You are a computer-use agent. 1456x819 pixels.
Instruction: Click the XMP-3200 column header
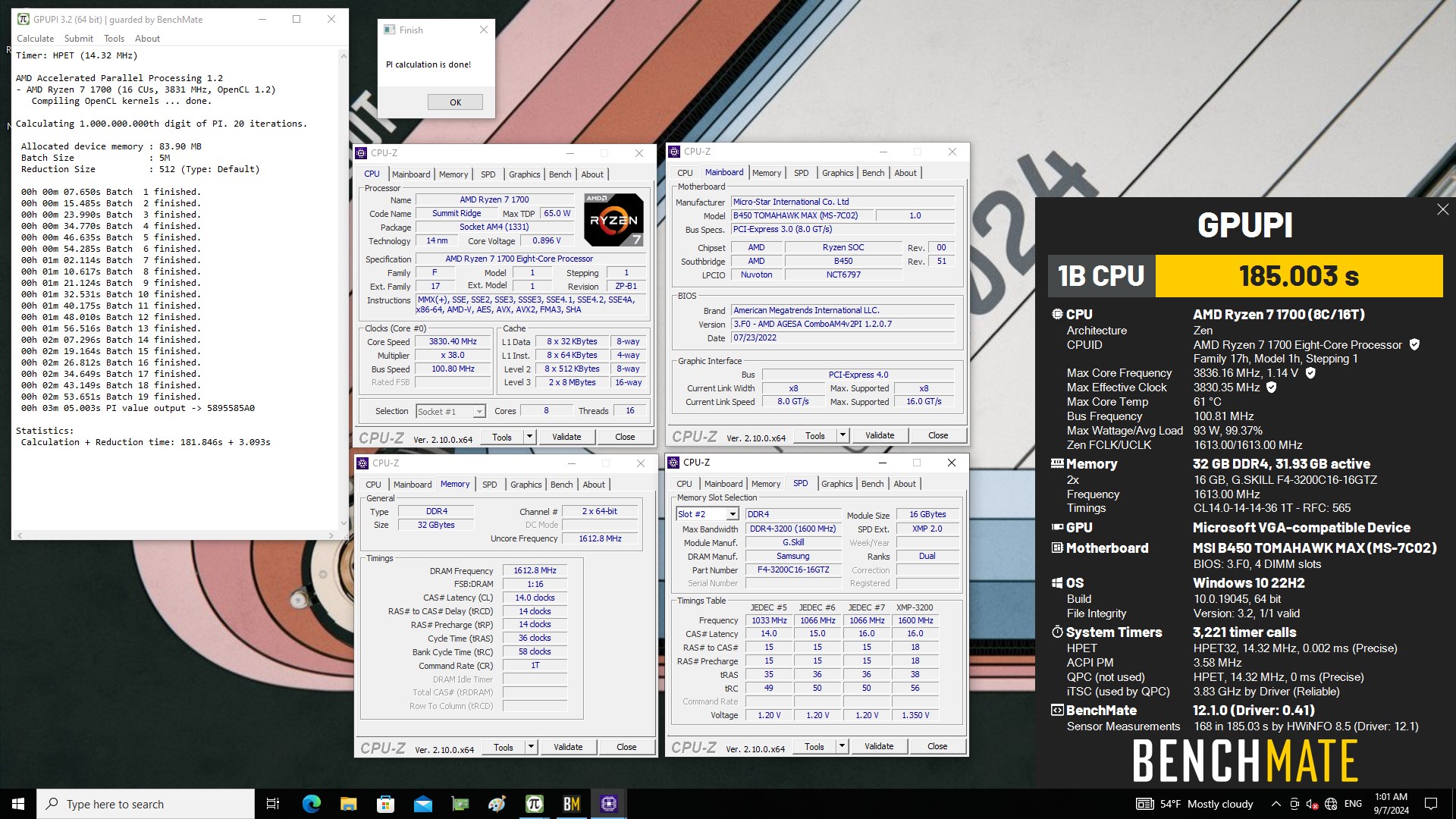(915, 607)
